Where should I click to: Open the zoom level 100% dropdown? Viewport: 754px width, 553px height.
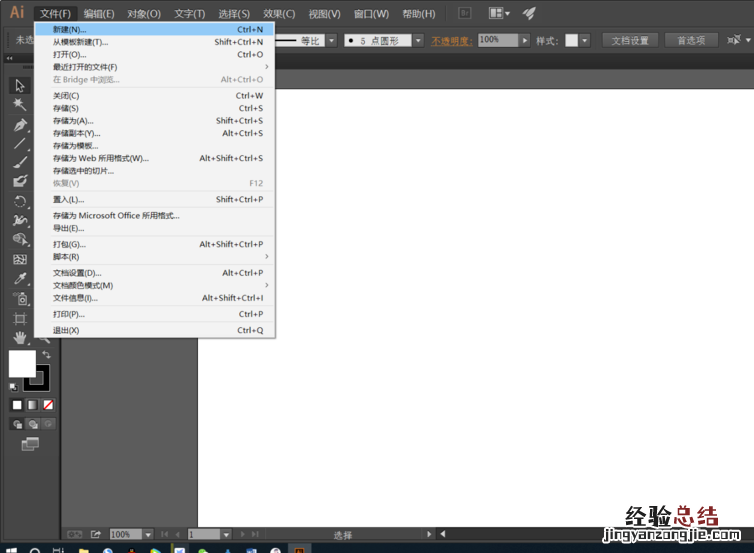click(x=148, y=534)
